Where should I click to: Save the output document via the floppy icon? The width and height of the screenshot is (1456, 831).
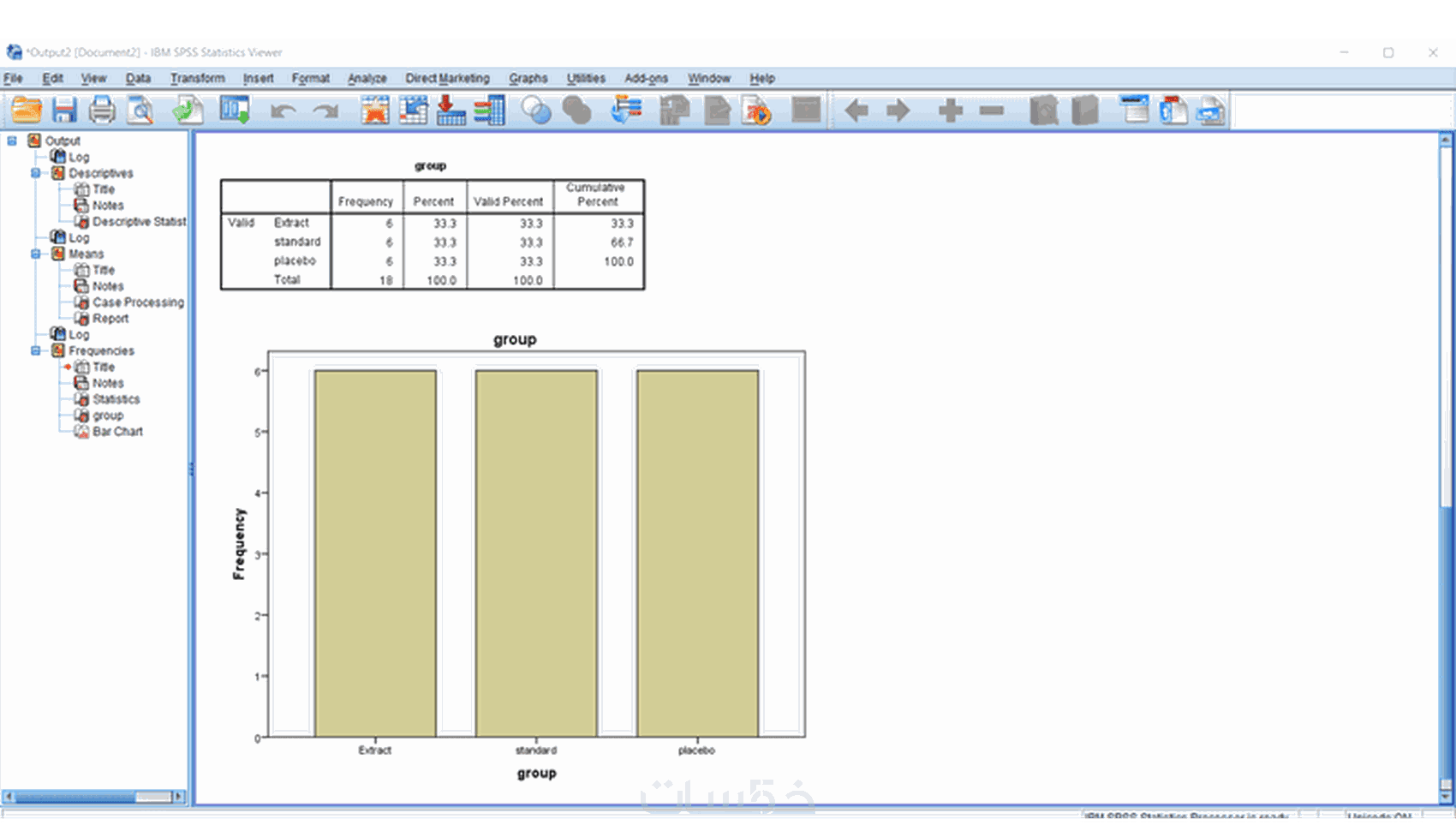(x=64, y=111)
